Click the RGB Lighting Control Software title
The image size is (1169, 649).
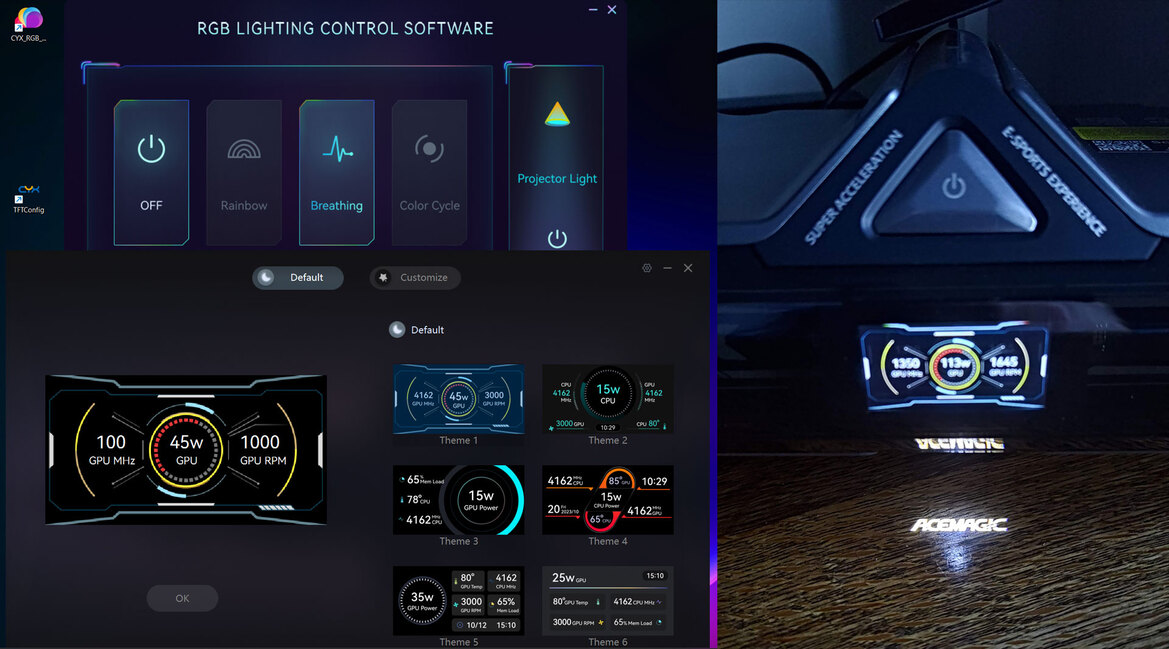click(x=345, y=28)
